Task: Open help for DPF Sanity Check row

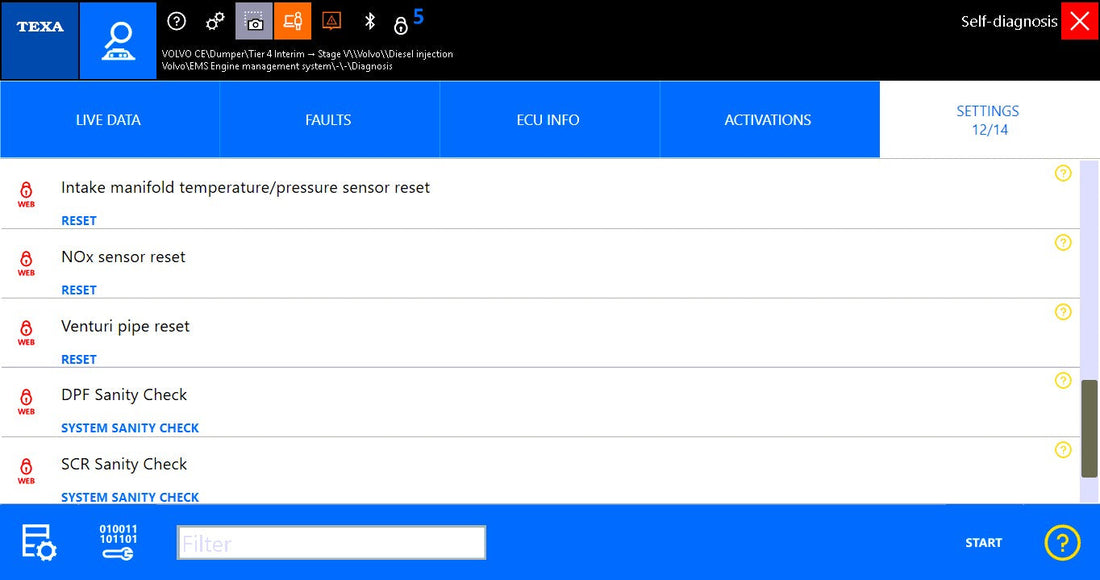Action: point(1063,381)
